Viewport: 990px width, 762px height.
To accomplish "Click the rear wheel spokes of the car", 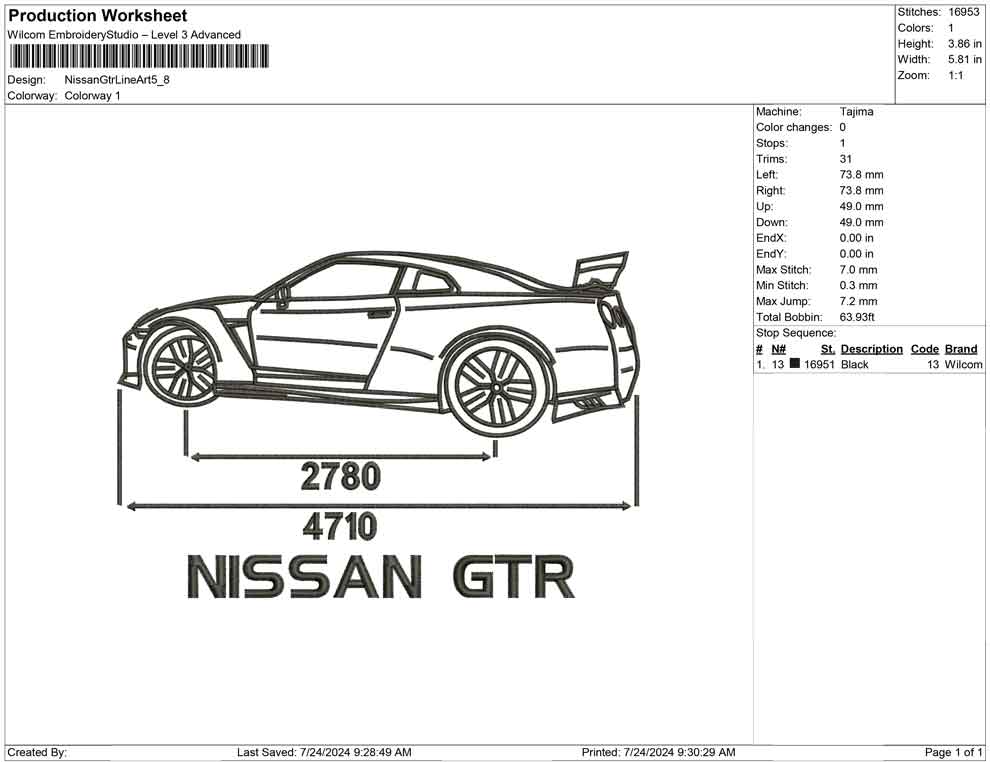I will click(497, 385).
